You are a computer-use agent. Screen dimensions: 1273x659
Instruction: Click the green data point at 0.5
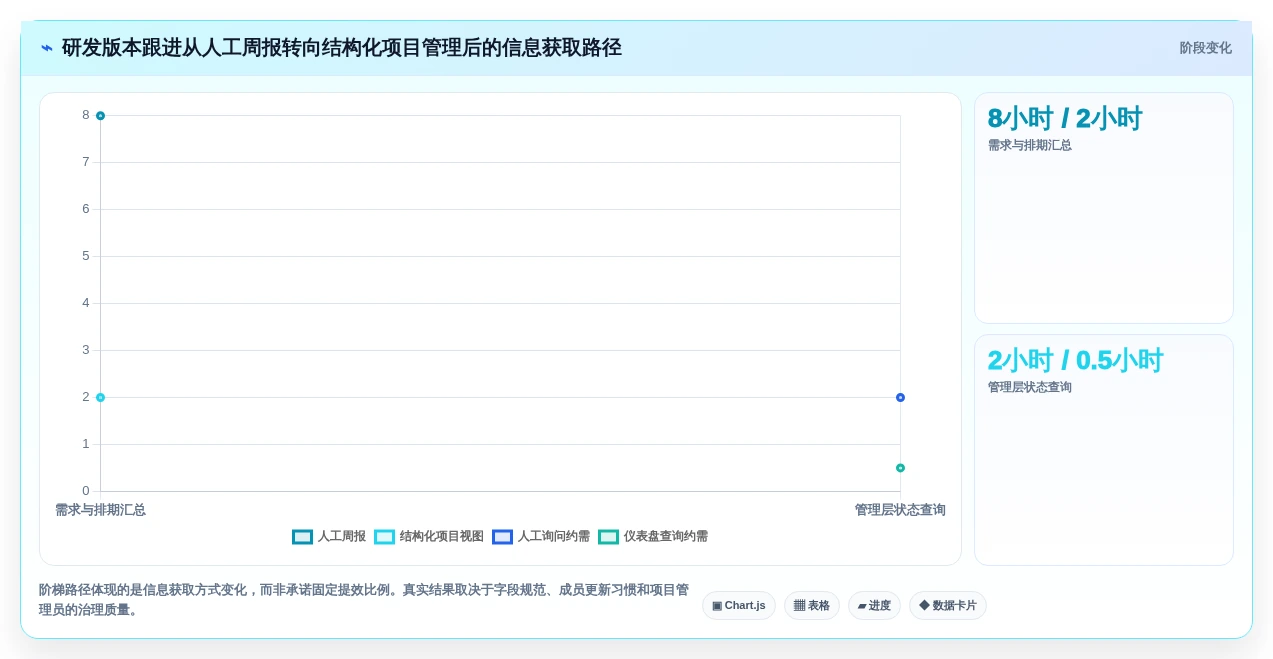(x=900, y=468)
